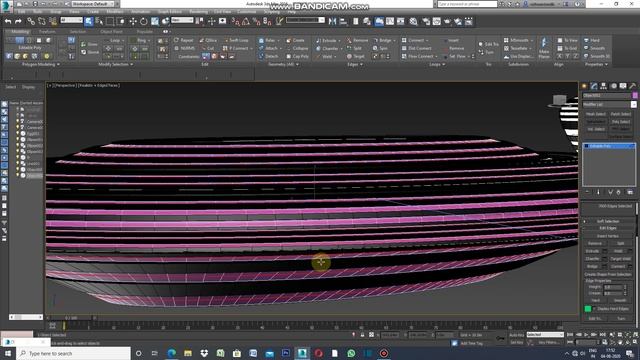Expand the Loops ribbon panel
Screen dimensions: 640x360
436,64
